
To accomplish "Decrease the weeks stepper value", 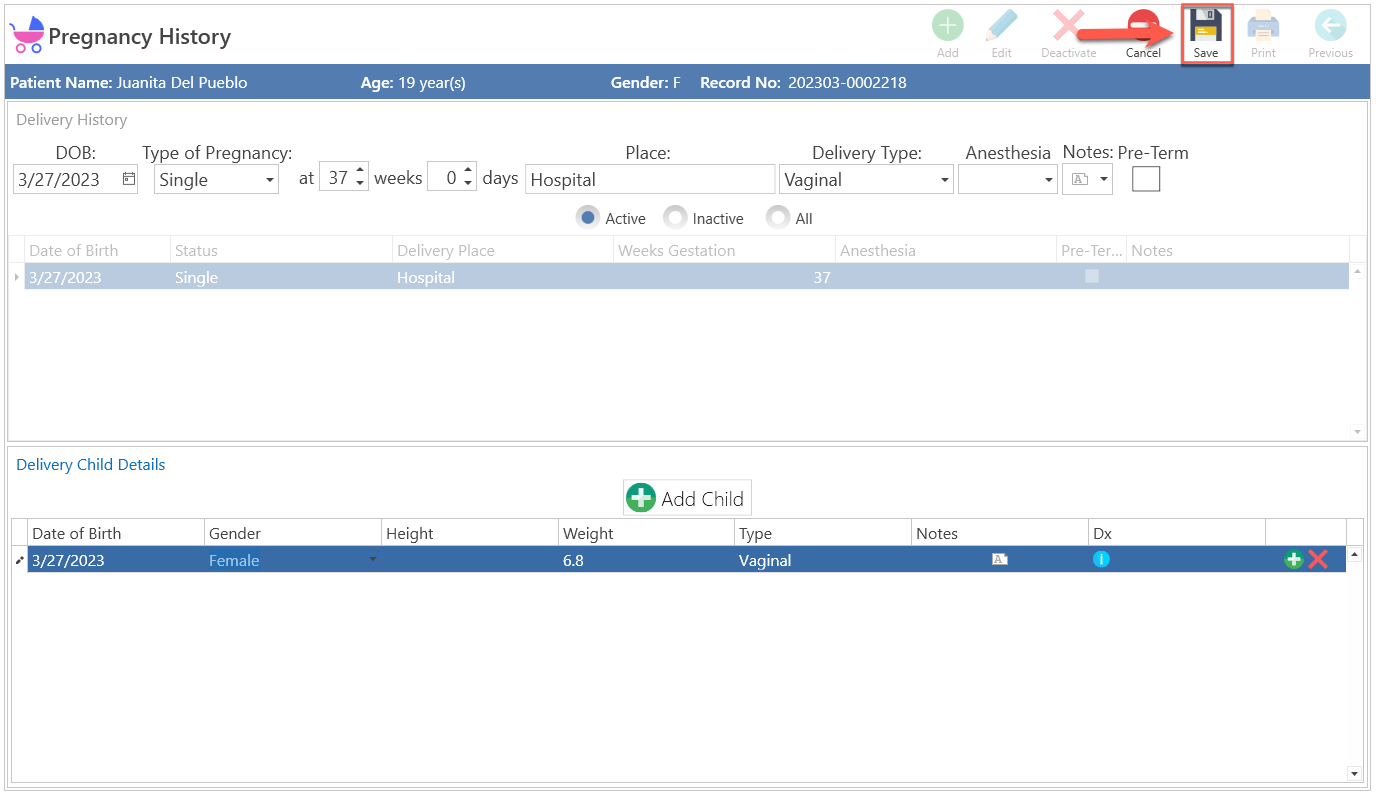I will (360, 185).
